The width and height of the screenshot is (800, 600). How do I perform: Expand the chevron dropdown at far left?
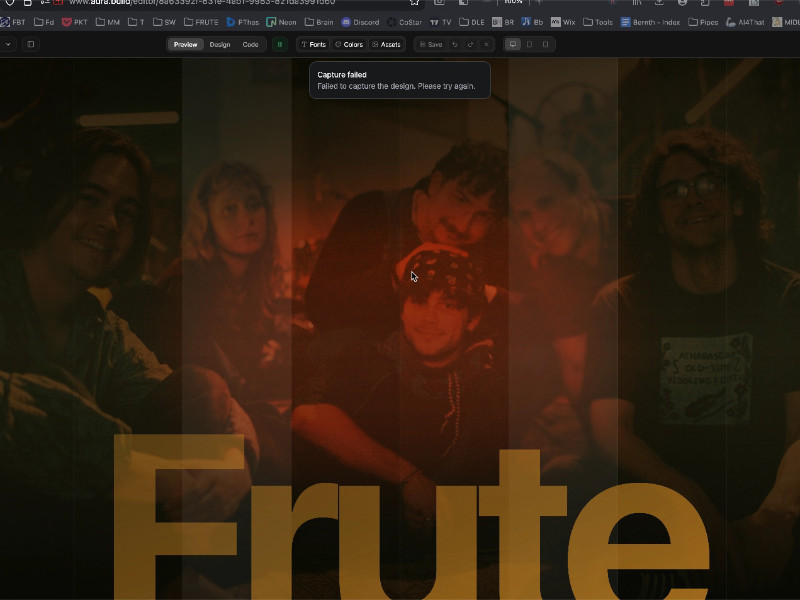point(8,44)
